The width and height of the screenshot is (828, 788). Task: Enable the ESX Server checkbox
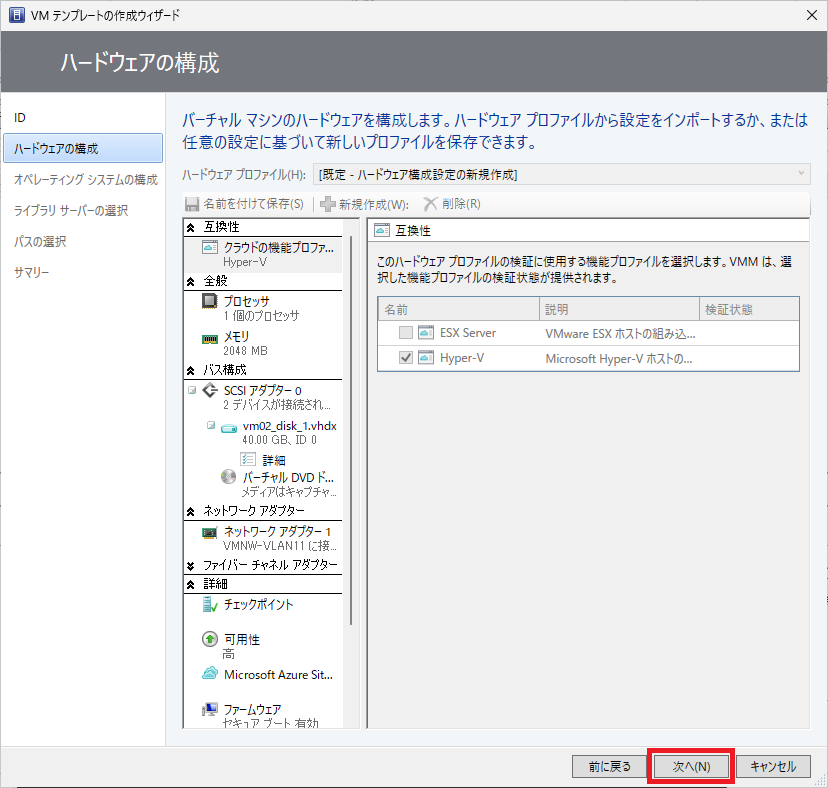(406, 332)
